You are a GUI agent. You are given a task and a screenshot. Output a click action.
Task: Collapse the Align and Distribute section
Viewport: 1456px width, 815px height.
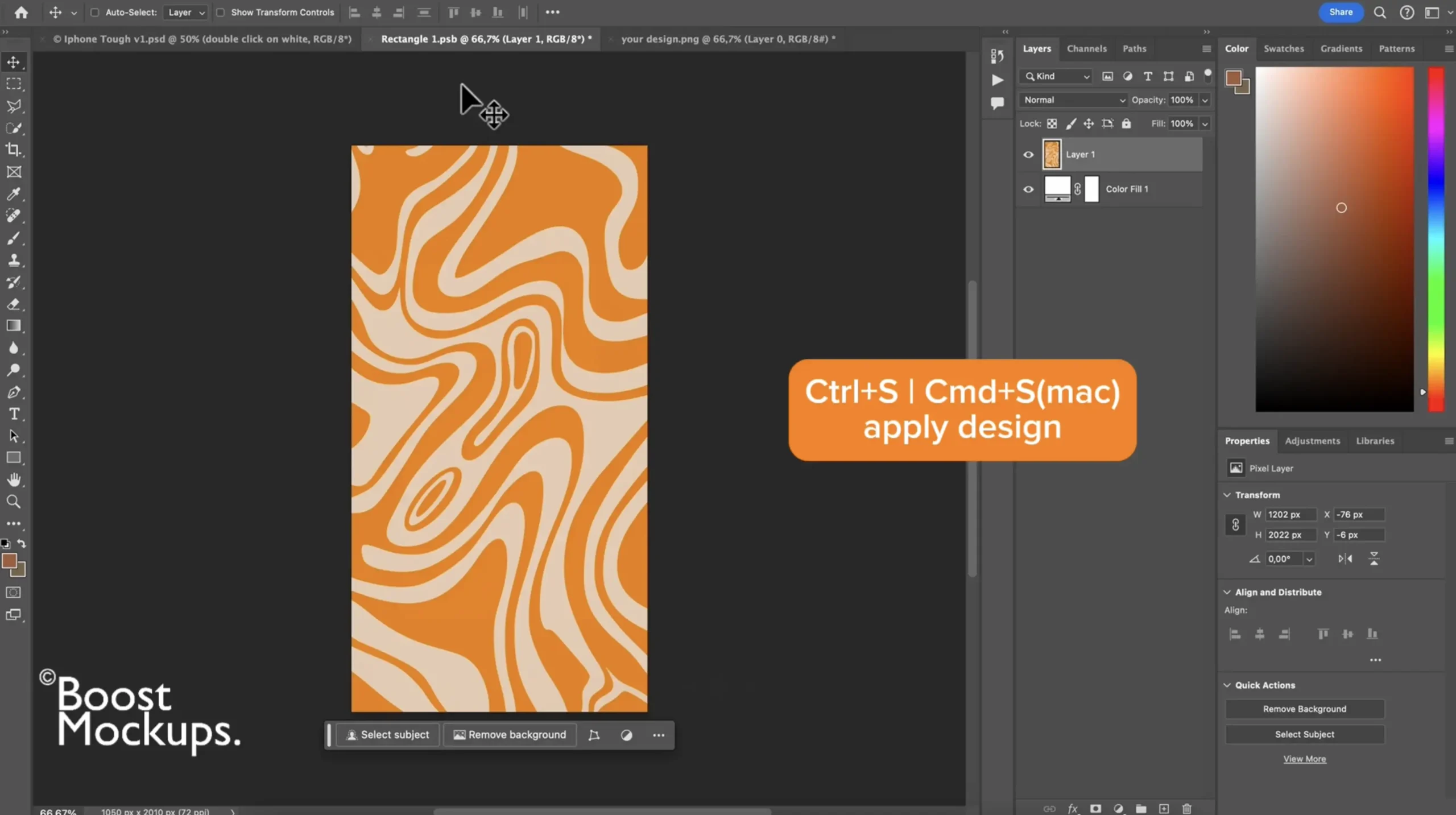1227,592
